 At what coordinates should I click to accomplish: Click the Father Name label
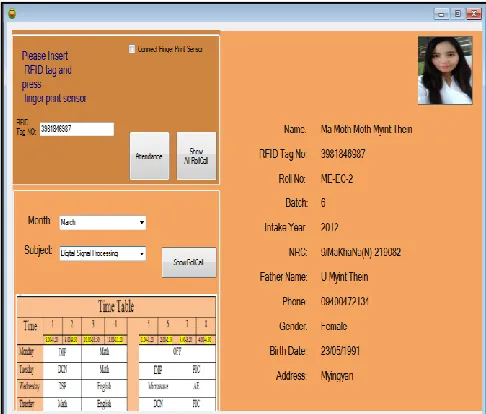[283, 277]
